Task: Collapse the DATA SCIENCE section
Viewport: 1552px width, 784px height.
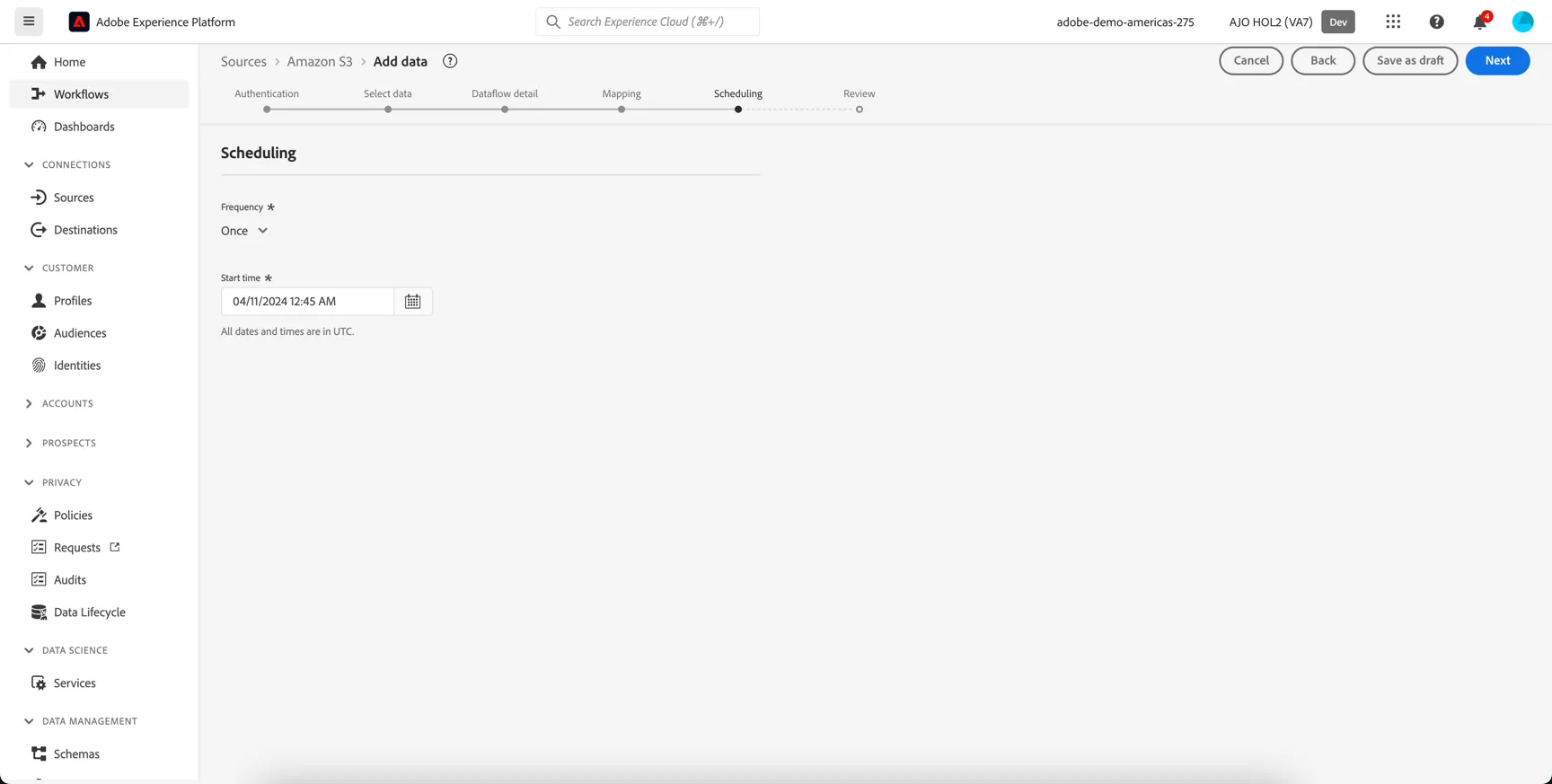Action: click(66, 650)
